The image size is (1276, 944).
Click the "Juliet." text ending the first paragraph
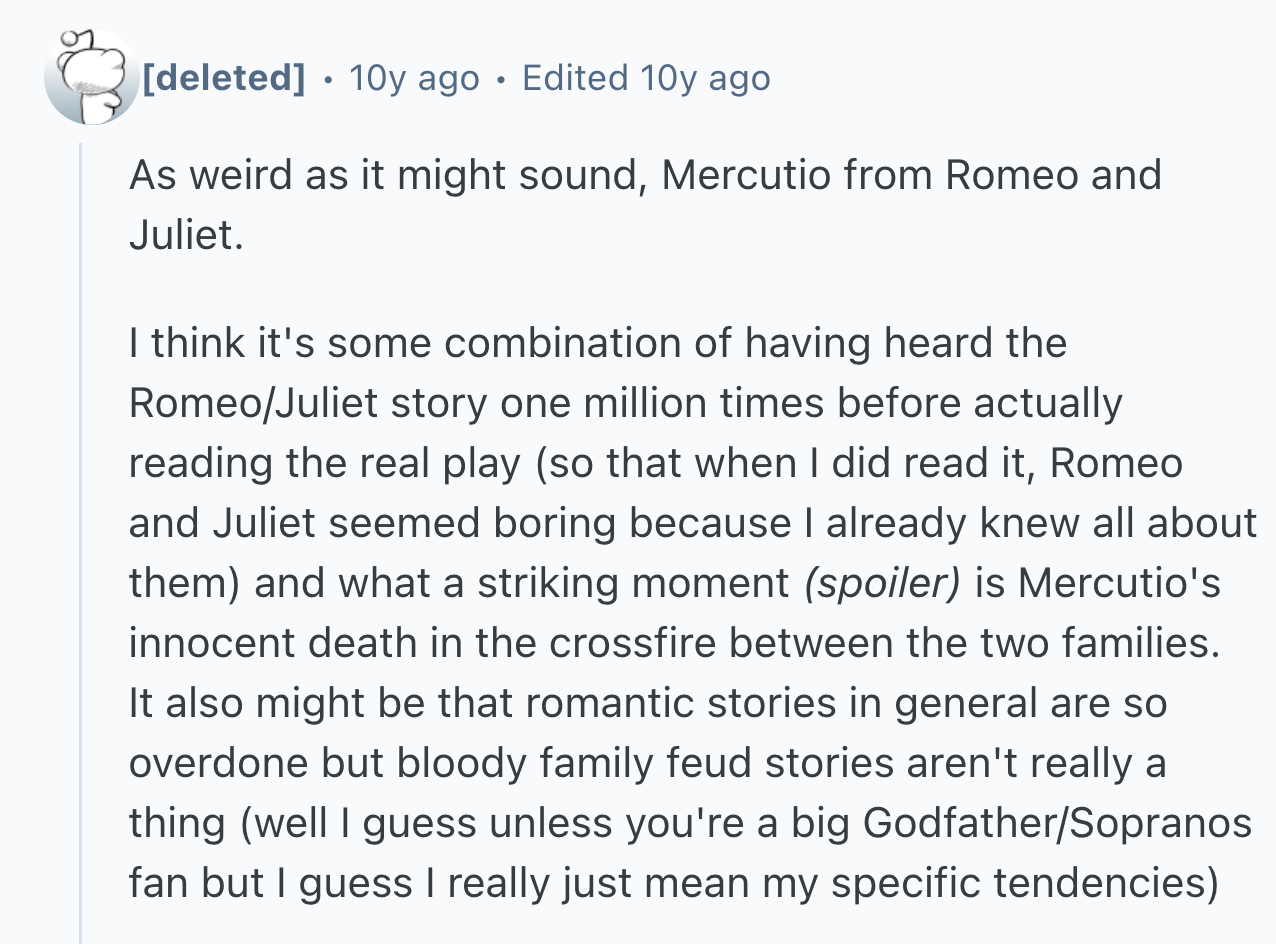(x=186, y=235)
